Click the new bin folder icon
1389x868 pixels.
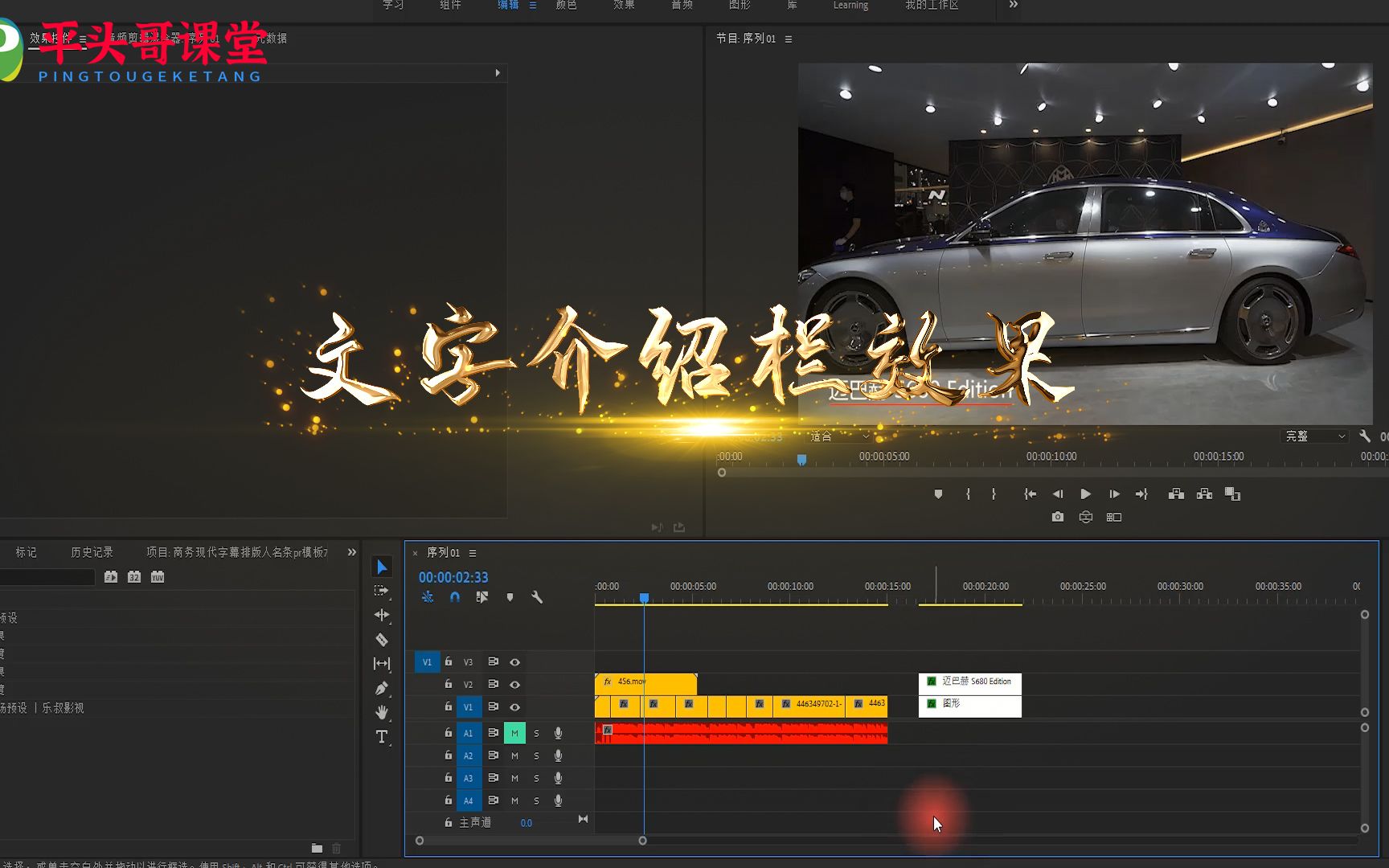coord(317,848)
